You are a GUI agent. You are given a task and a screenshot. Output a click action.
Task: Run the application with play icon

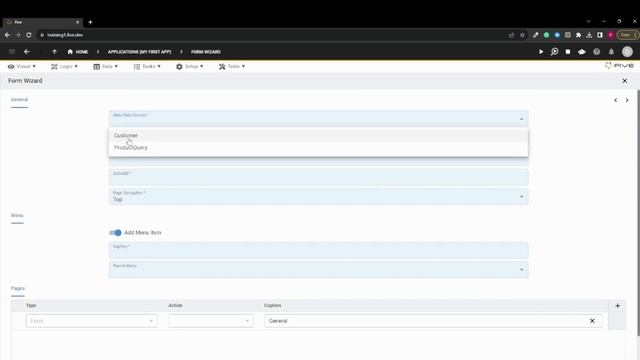pos(541,52)
